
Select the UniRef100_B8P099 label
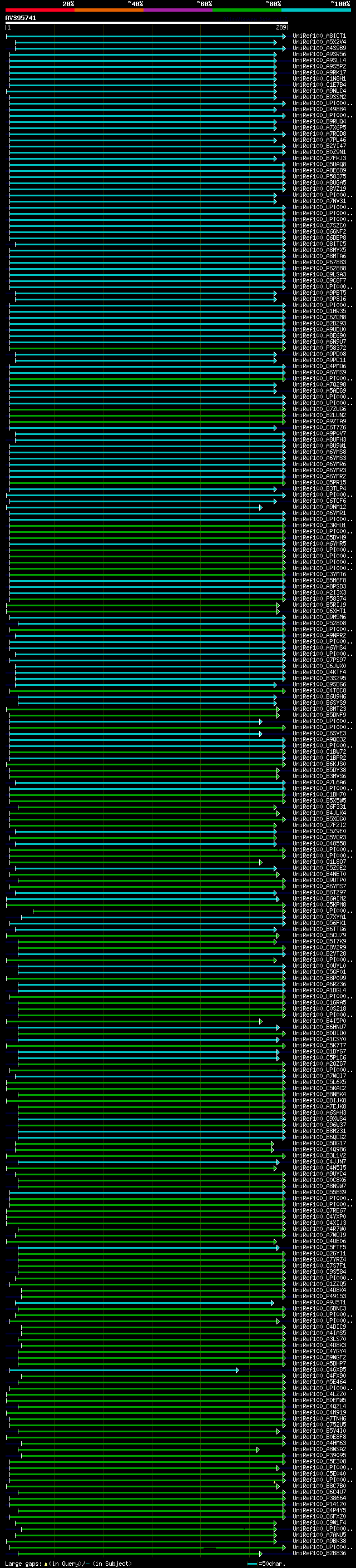pyautogui.click(x=319, y=978)
